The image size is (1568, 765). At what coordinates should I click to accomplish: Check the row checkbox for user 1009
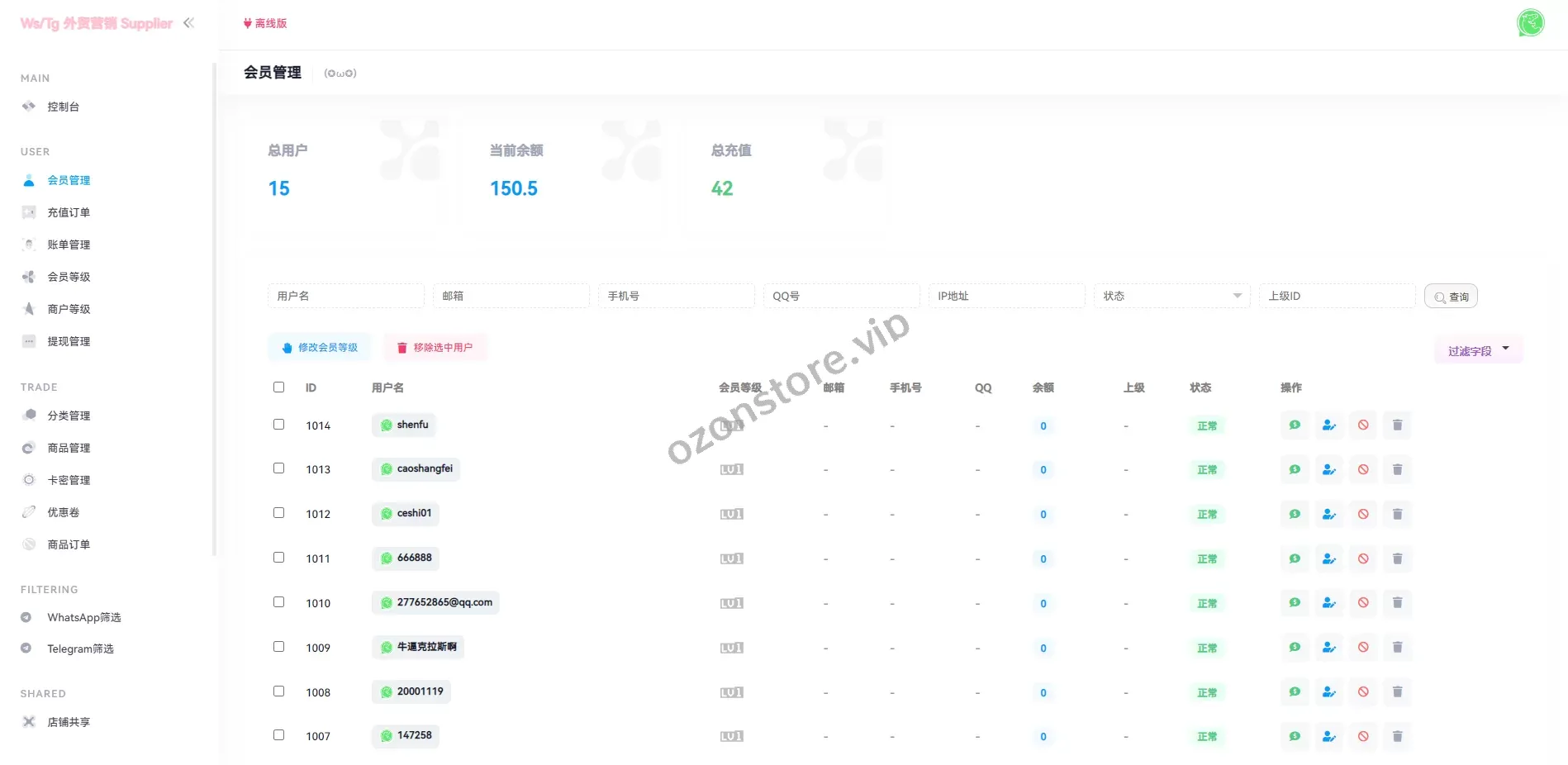[x=279, y=647]
